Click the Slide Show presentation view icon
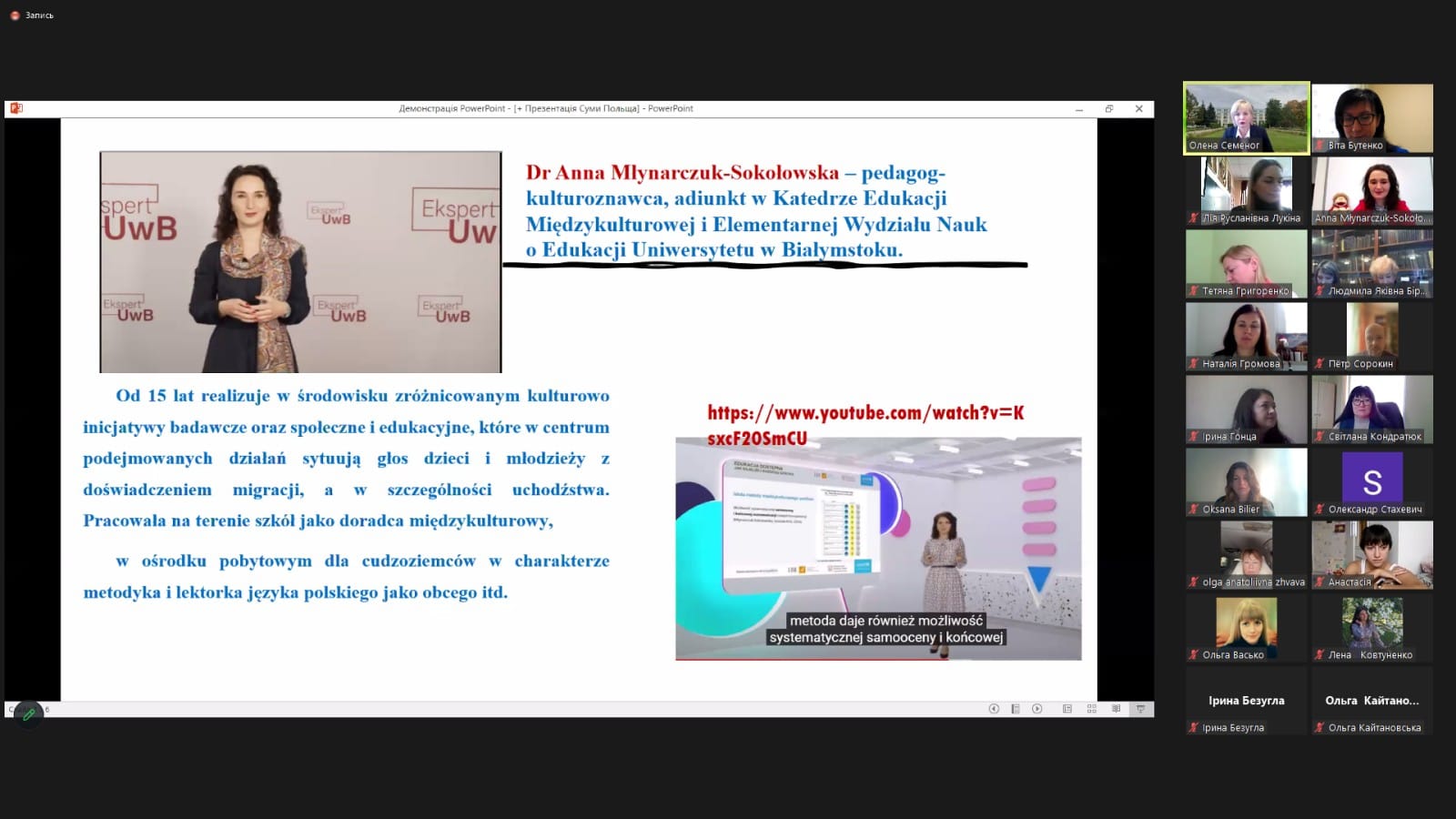 tap(1140, 709)
